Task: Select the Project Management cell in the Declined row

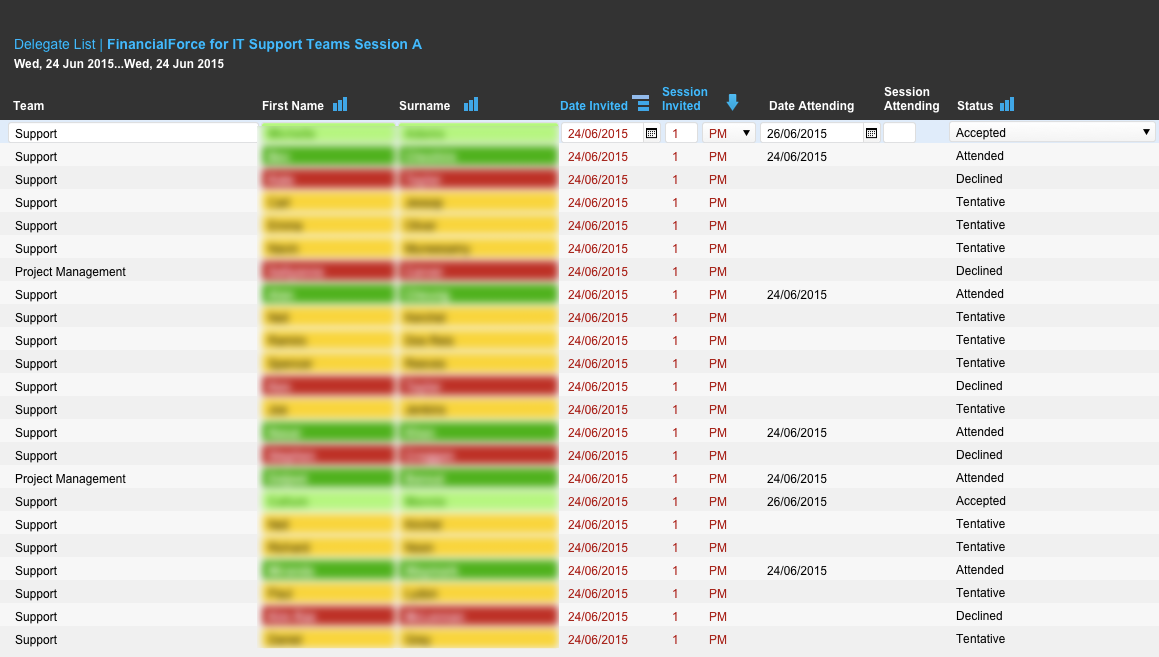Action: click(x=70, y=271)
